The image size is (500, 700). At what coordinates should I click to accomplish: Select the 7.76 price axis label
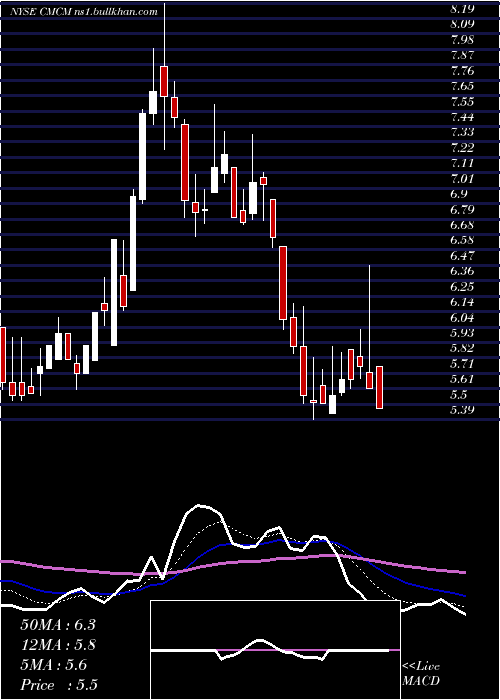pos(462,71)
